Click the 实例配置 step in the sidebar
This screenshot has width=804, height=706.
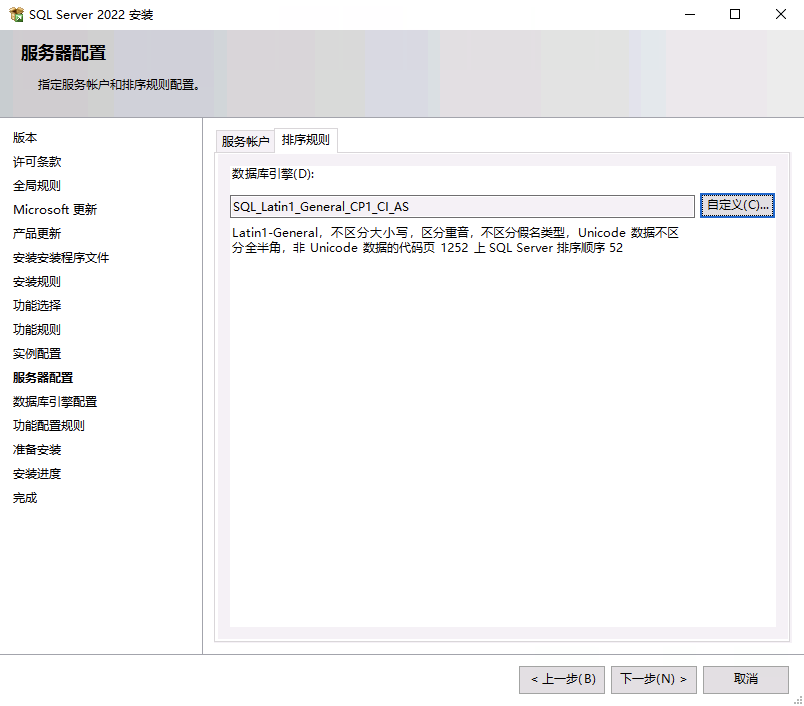point(37,354)
